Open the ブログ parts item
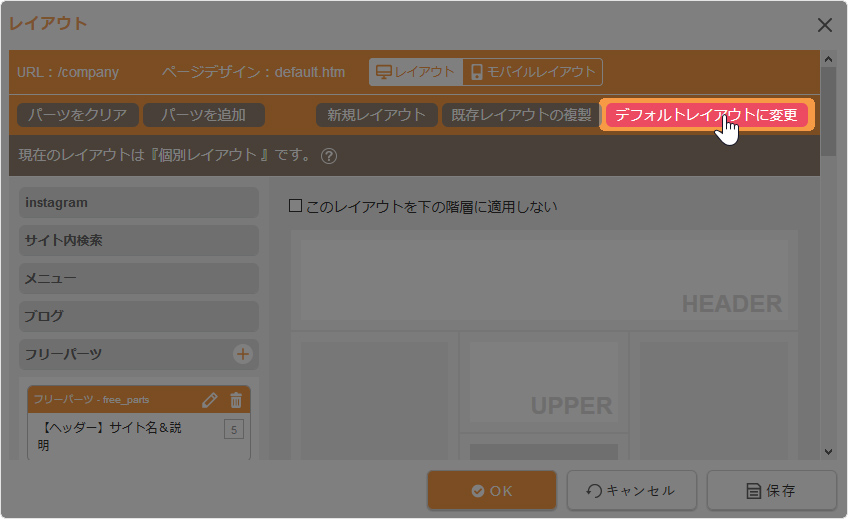Viewport: 848px width, 519px height. (138, 316)
